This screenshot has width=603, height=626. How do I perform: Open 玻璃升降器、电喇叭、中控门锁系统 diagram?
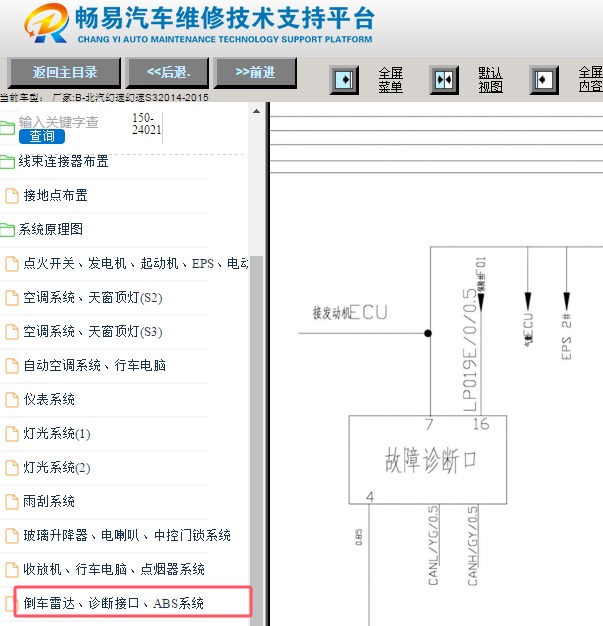point(127,535)
